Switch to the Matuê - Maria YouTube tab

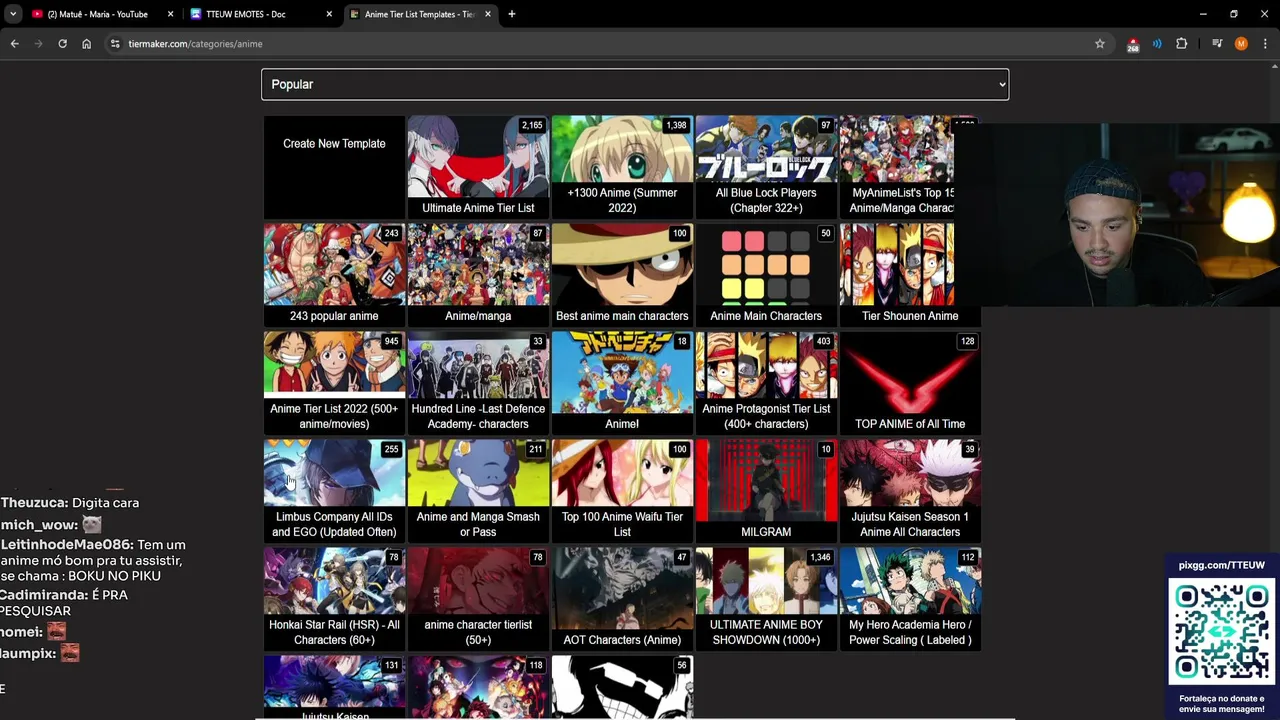[97, 14]
